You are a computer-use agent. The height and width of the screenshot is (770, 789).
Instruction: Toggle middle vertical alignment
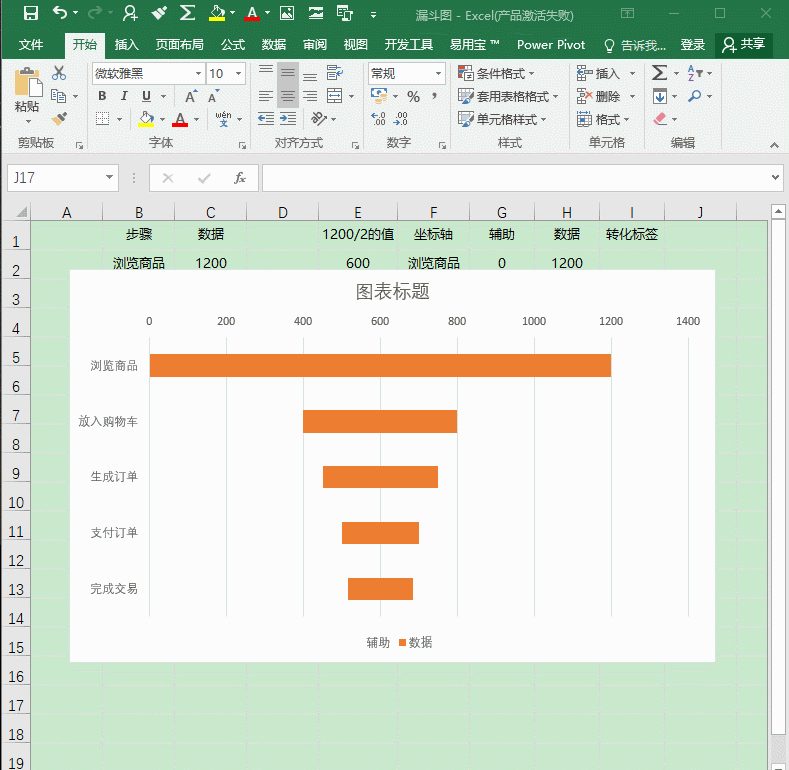[x=288, y=73]
